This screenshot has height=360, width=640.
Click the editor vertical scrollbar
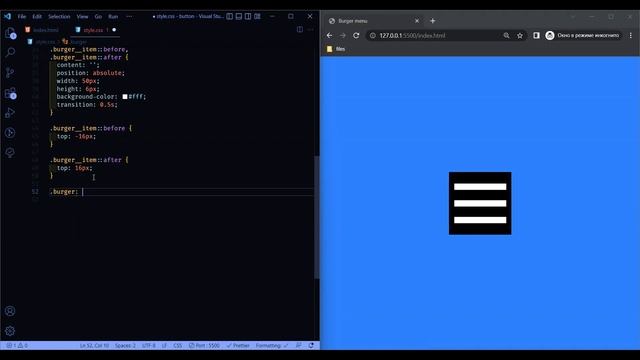point(316,217)
